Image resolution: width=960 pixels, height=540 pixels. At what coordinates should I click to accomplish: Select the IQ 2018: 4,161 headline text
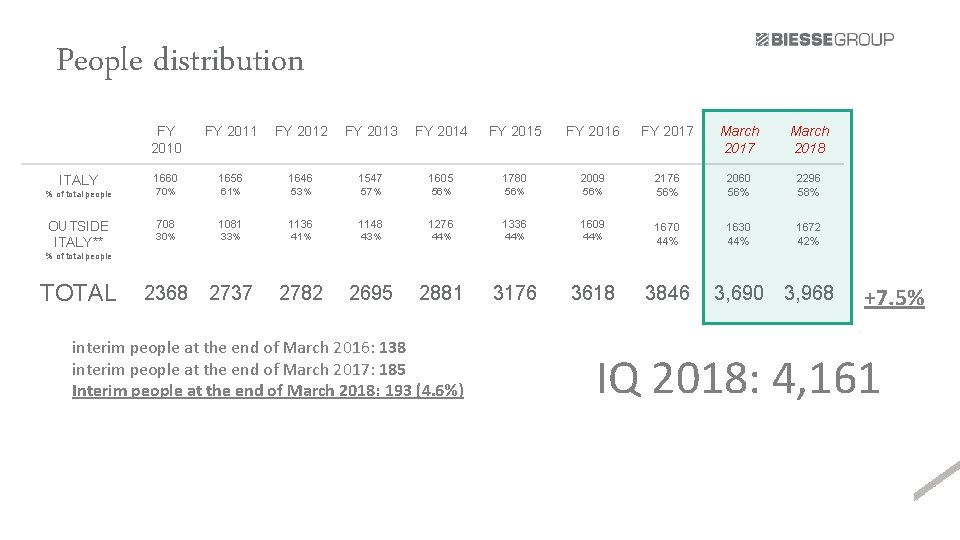coord(738,378)
